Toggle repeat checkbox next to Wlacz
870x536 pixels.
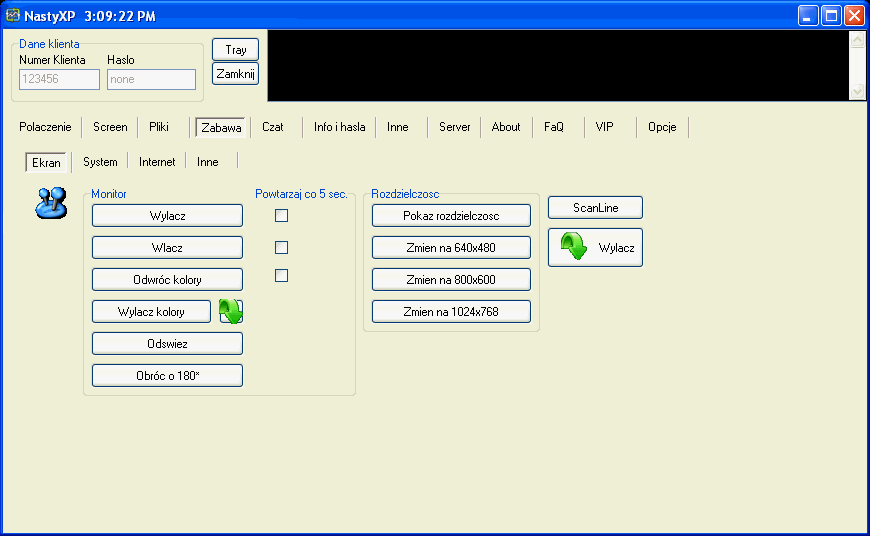pyautogui.click(x=281, y=247)
